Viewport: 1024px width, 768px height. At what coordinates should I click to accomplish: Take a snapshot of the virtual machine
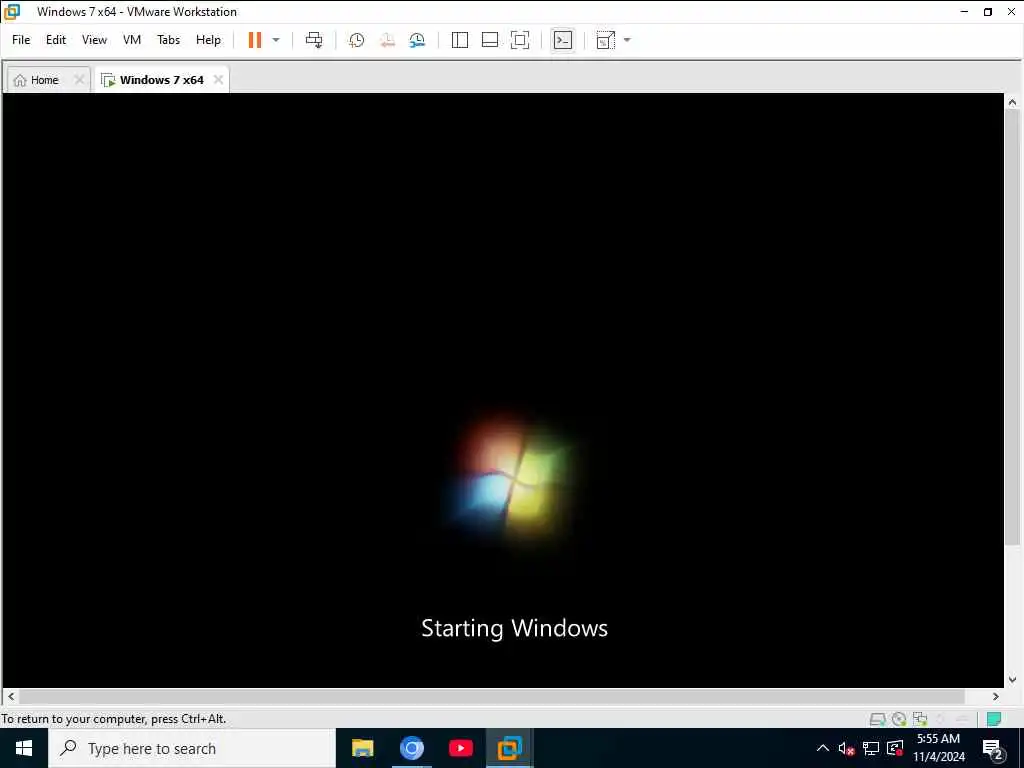(357, 40)
